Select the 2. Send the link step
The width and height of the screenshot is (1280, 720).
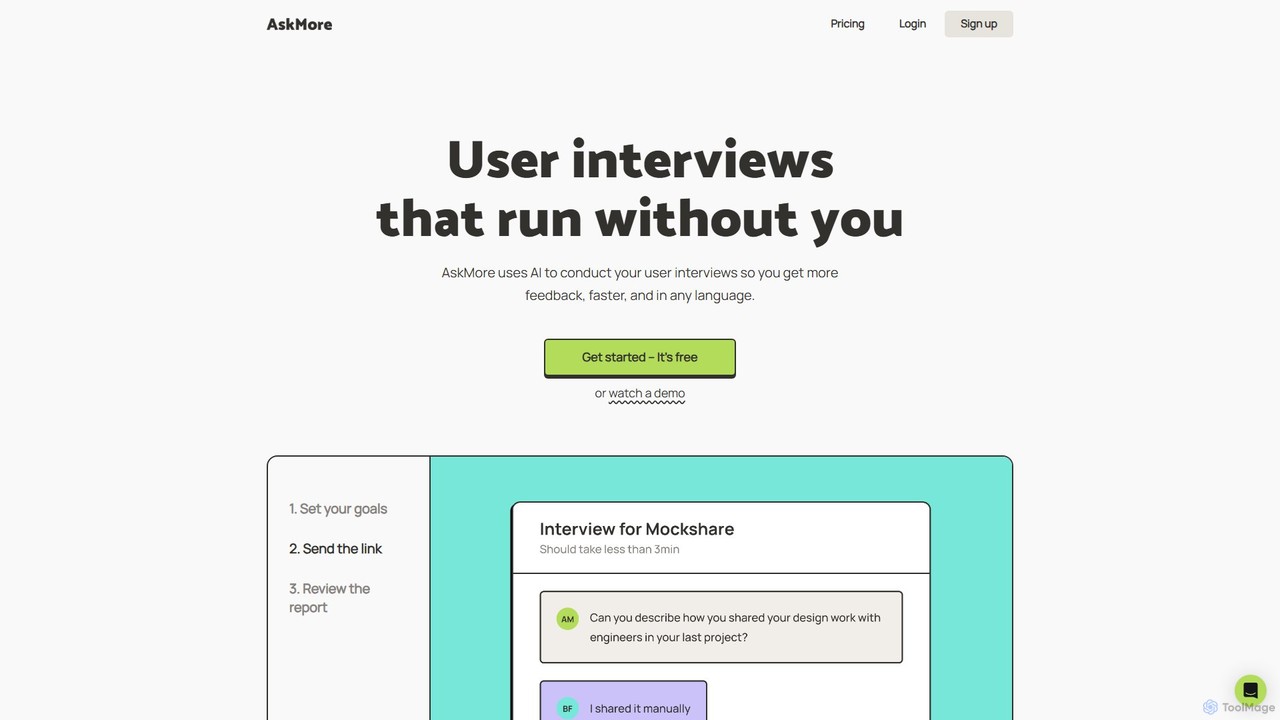click(x=336, y=549)
